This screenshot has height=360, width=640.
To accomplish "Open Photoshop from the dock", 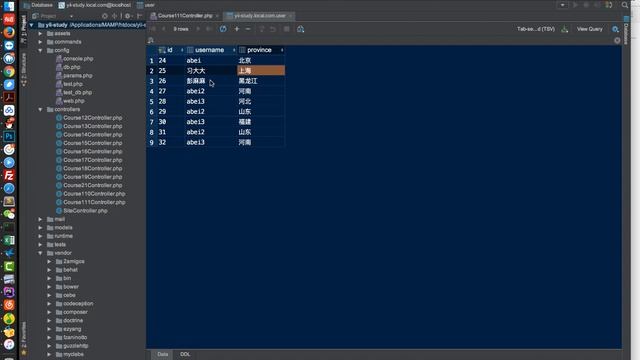I will (x=9, y=136).
